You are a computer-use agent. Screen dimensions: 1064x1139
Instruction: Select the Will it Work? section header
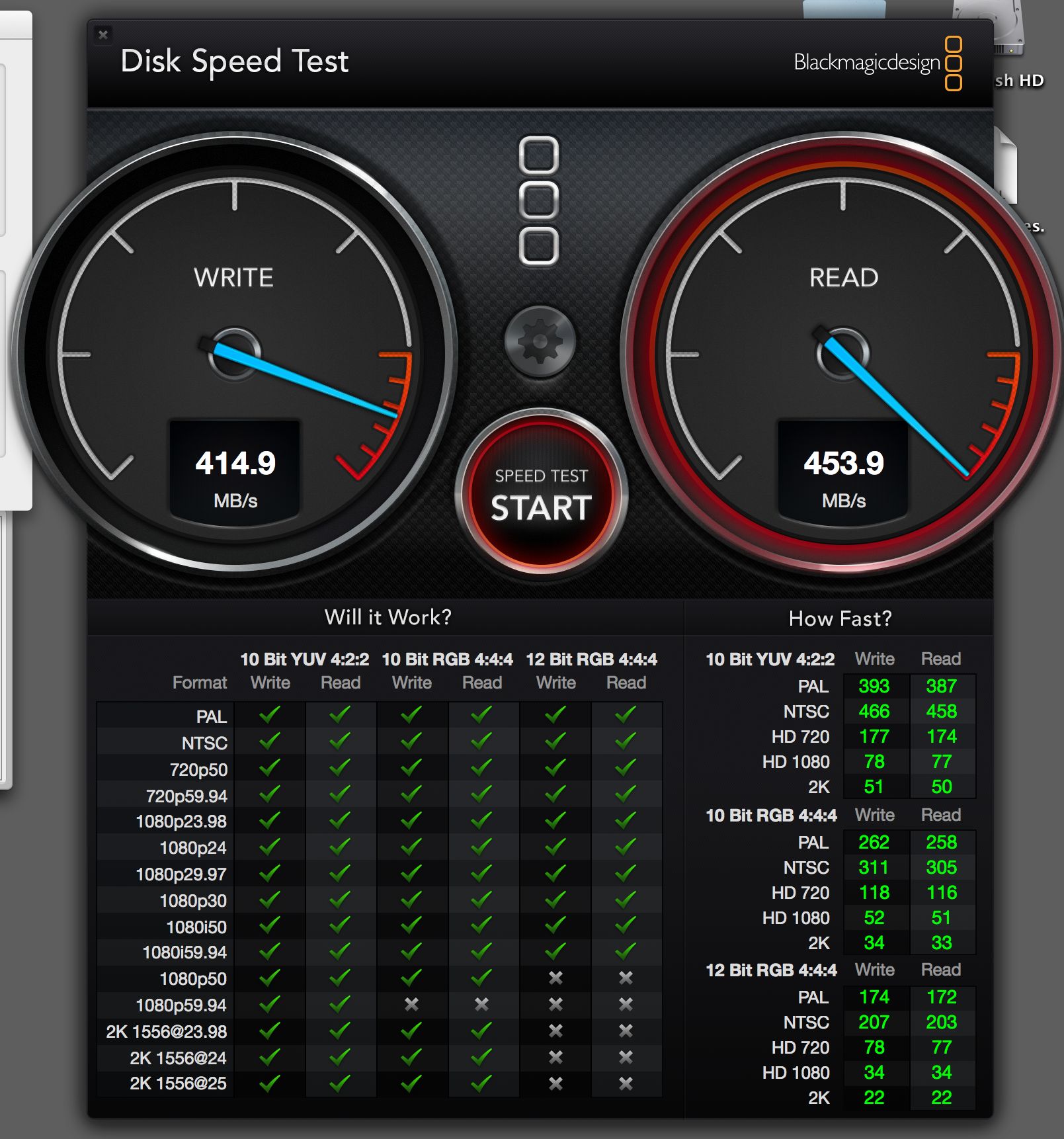point(388,618)
